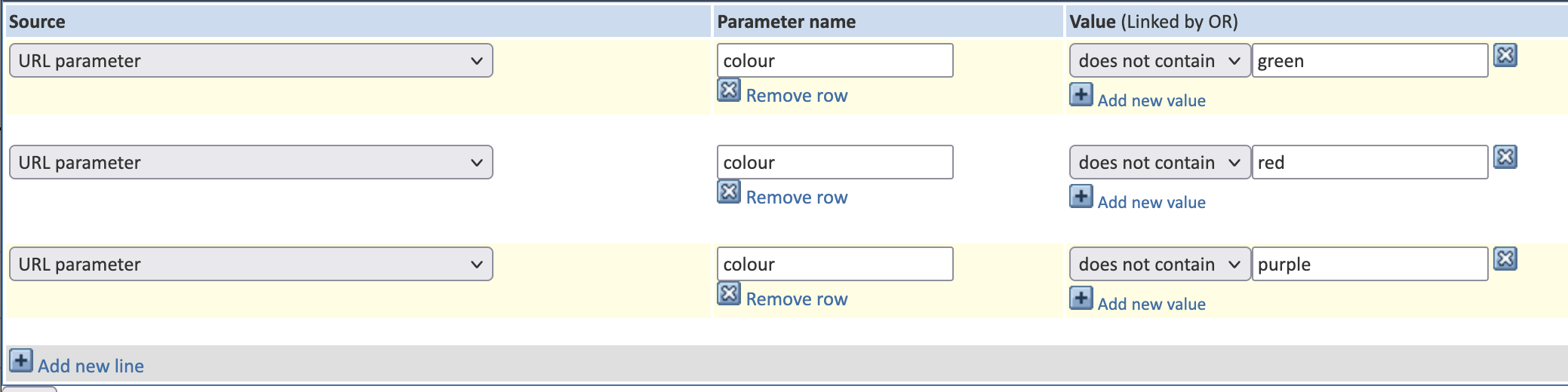The image size is (1568, 392).
Task: Click the plus icon beside Add new line
Action: 21,360
